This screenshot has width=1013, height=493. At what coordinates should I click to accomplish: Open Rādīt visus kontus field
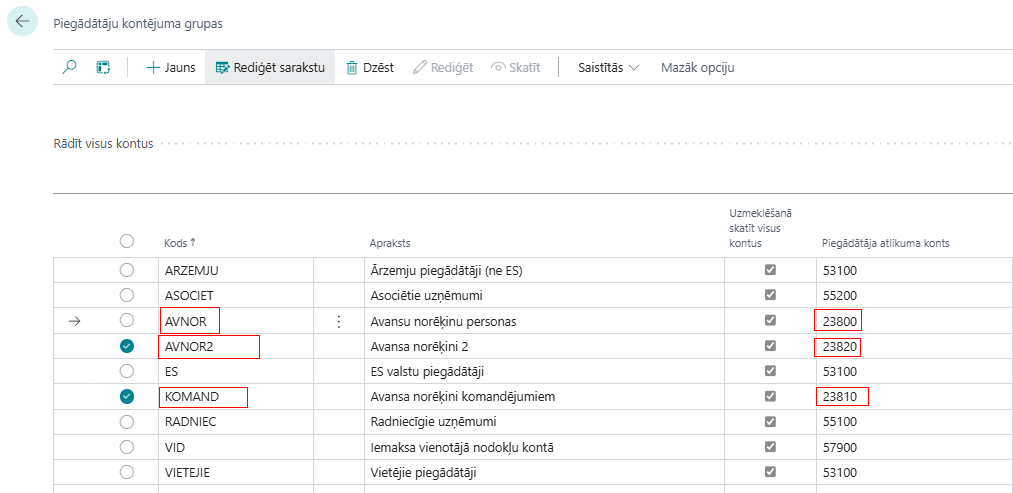click(x=103, y=143)
